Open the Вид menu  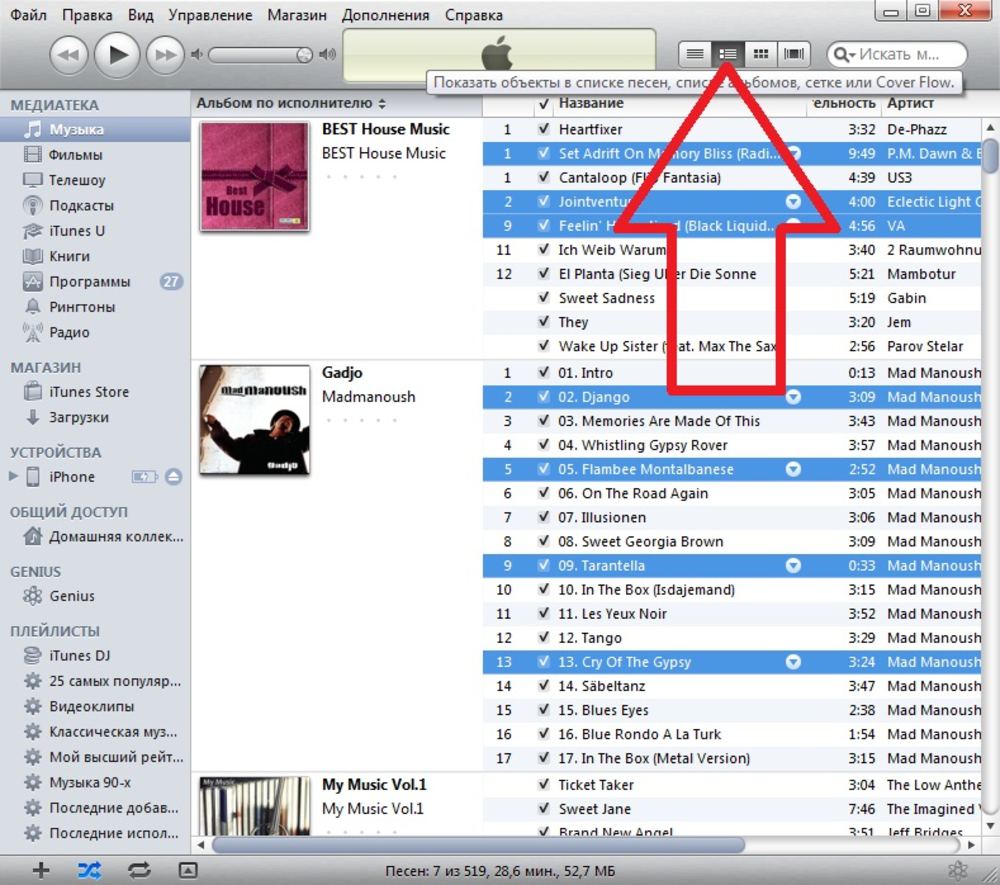pos(140,15)
